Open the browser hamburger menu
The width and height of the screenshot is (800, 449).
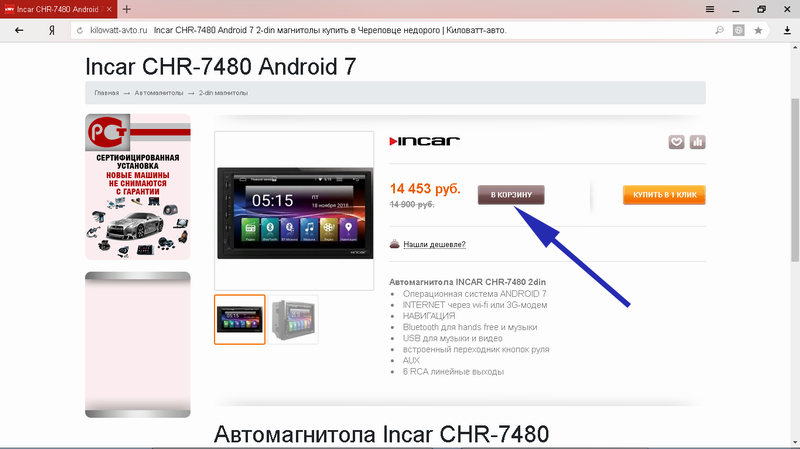click(710, 9)
